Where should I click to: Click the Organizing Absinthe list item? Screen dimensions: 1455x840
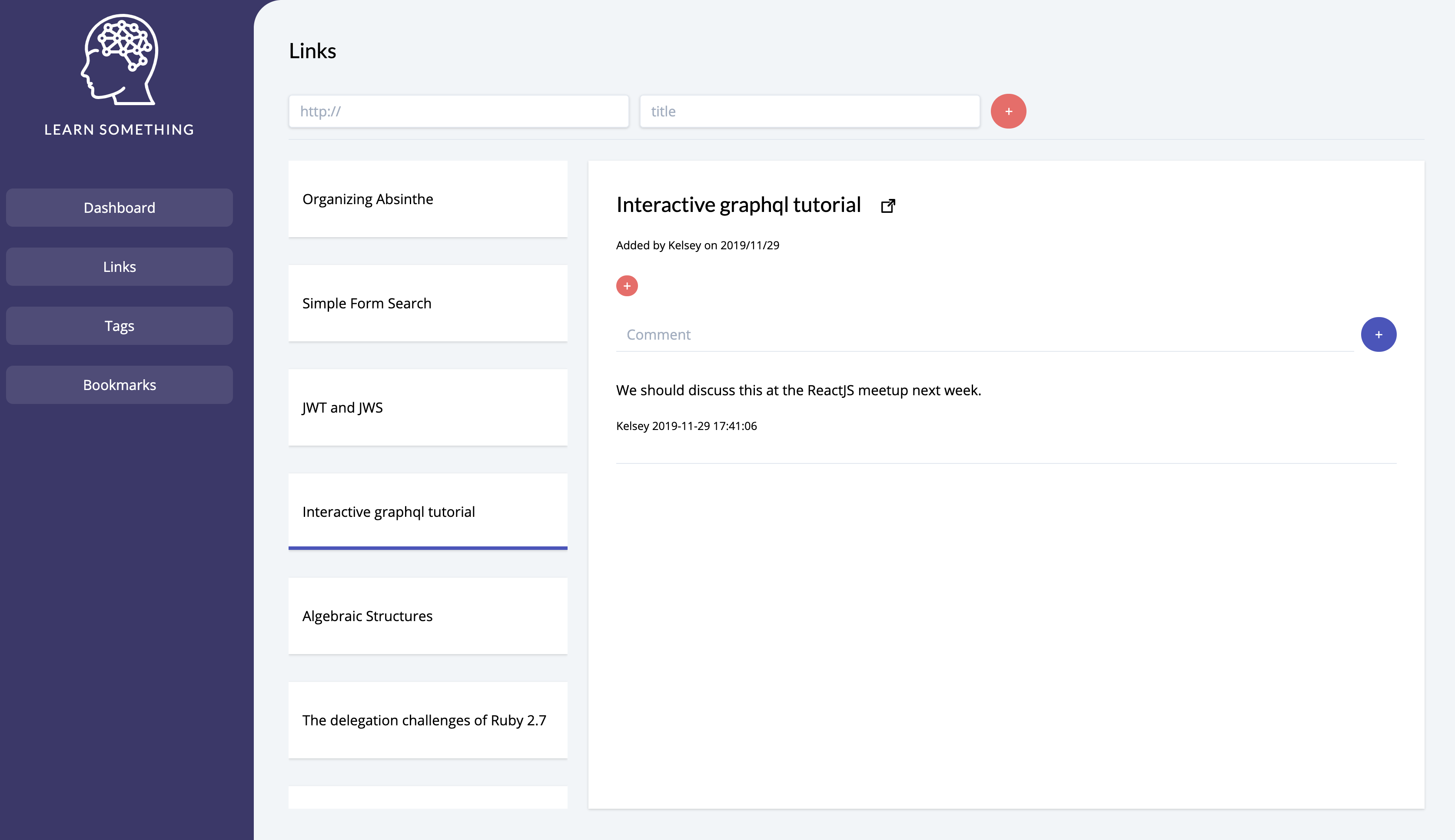click(427, 199)
